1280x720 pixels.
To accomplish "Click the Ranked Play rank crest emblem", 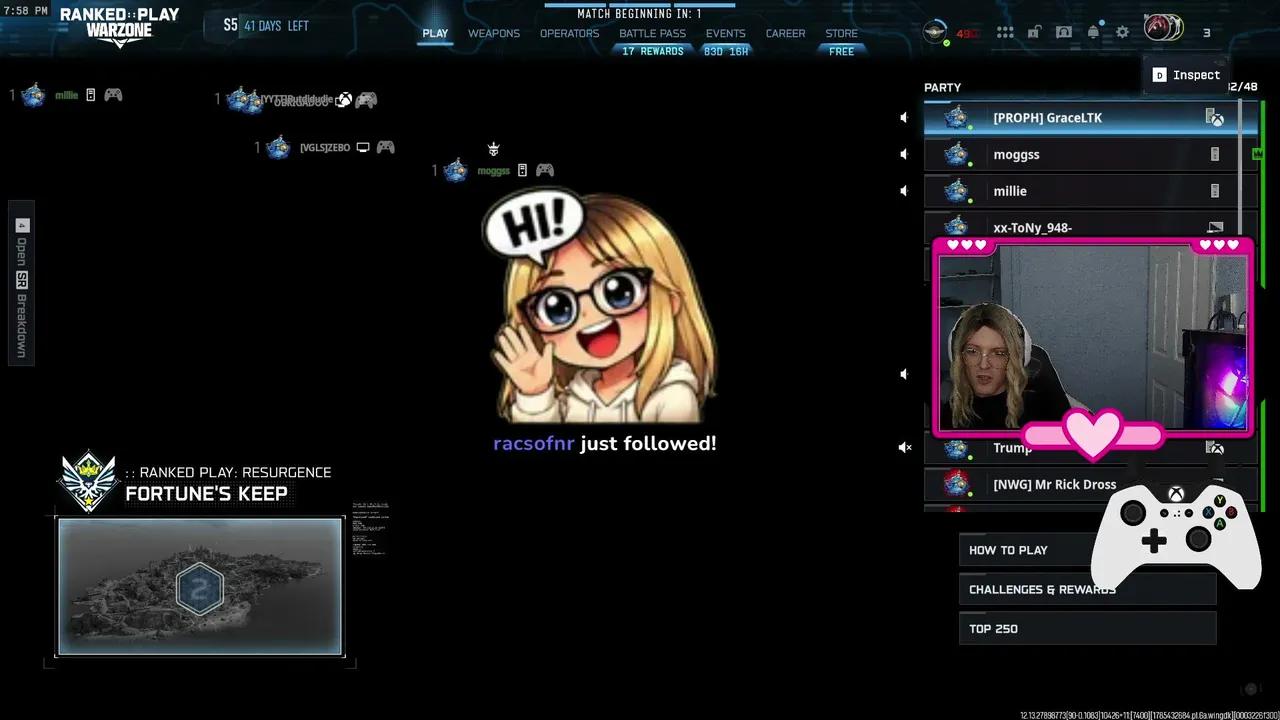I will (89, 482).
